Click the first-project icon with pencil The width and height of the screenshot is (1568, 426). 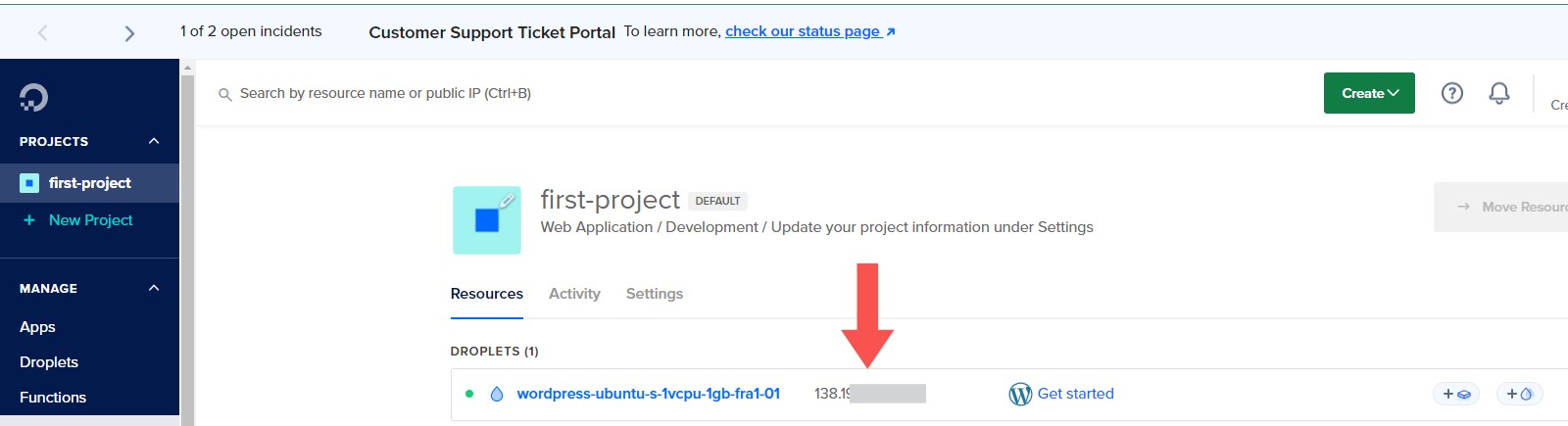[487, 220]
